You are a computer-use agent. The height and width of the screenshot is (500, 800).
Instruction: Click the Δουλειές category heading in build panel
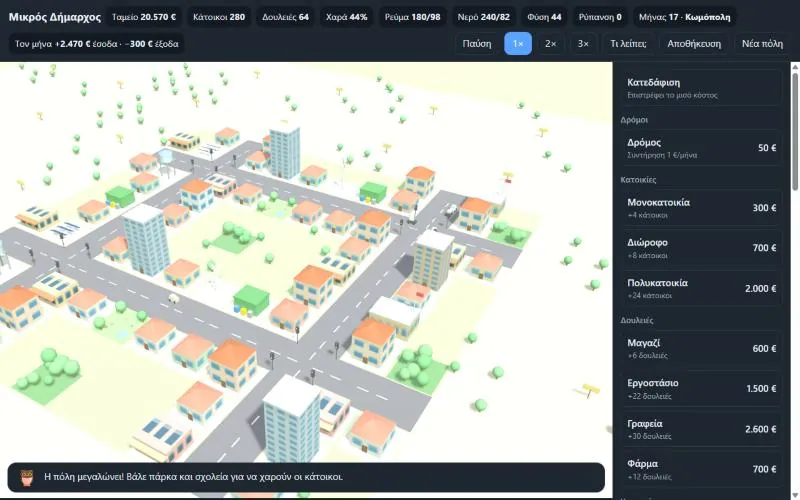click(637, 320)
